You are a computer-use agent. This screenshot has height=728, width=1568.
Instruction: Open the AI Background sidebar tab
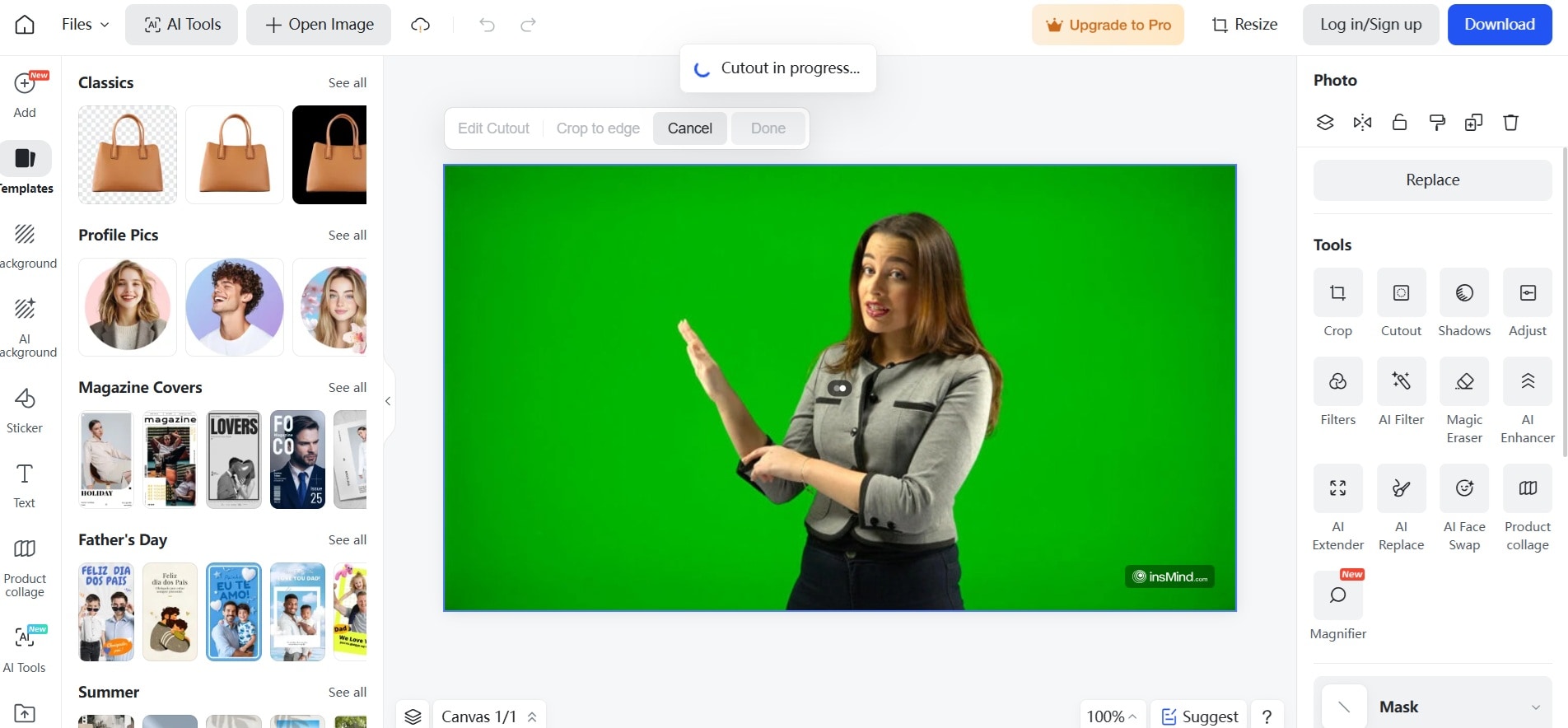tap(26, 328)
